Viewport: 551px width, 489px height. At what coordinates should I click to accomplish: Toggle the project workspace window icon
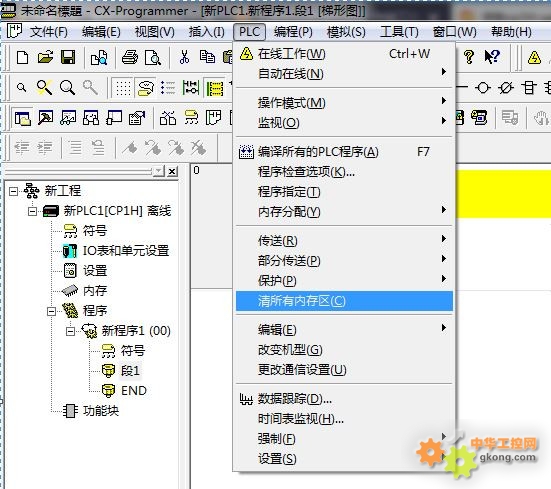pos(23,118)
